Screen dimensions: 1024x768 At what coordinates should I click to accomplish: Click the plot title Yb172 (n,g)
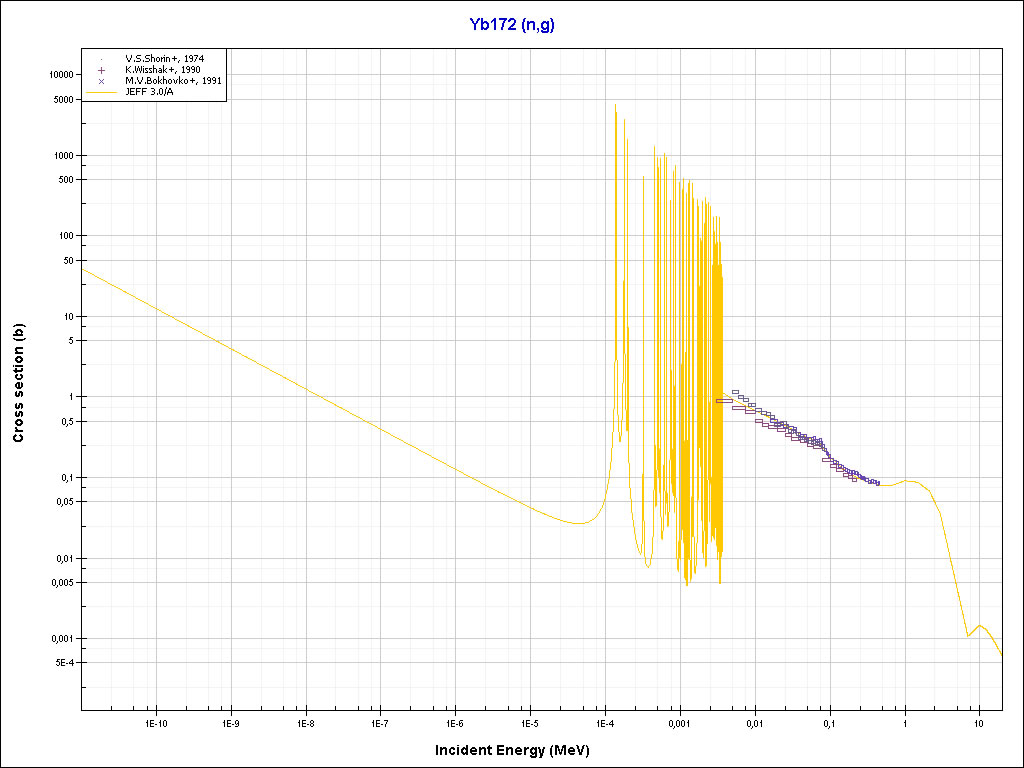512,25
